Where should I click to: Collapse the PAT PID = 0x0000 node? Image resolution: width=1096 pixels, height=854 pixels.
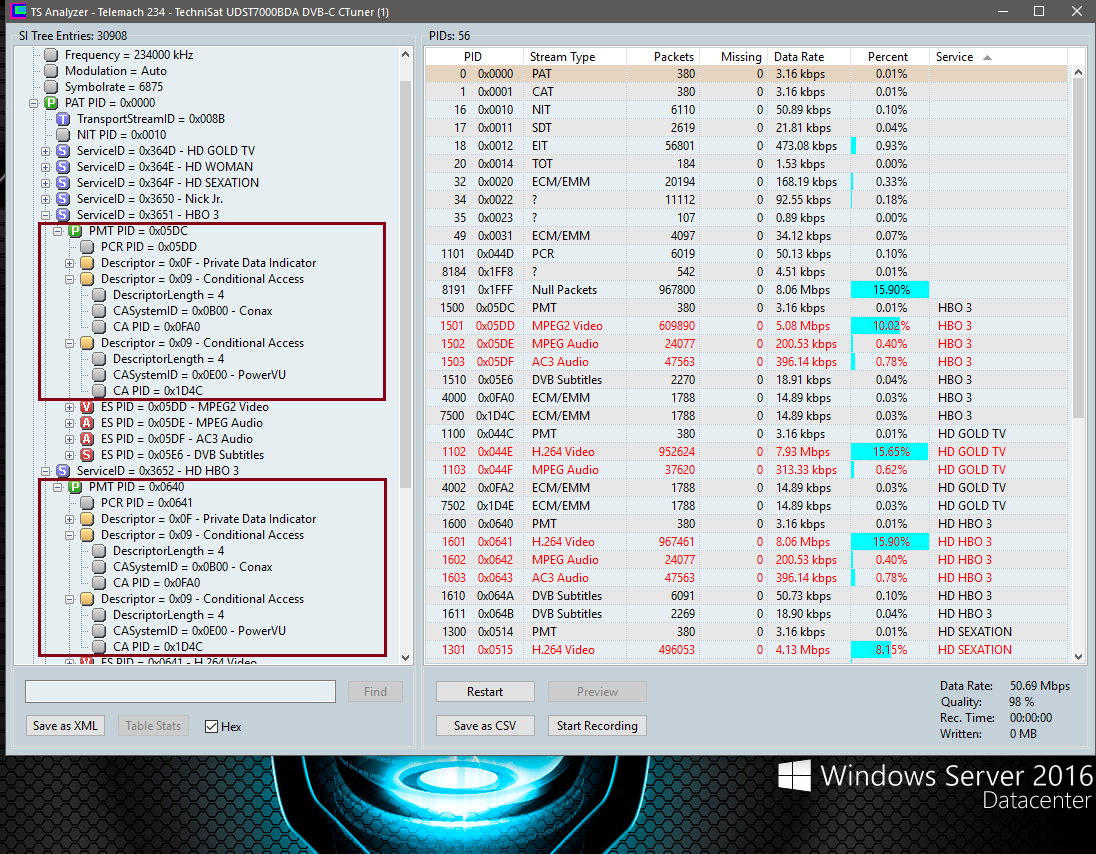click(33, 103)
